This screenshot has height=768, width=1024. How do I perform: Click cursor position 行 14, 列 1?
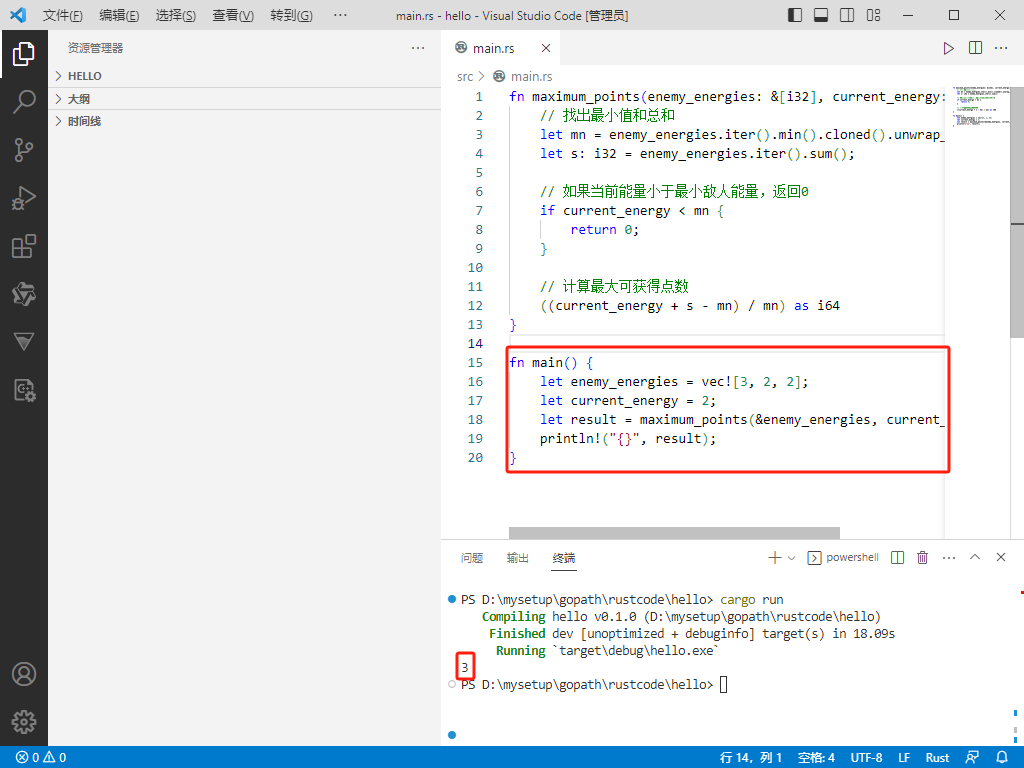750,758
